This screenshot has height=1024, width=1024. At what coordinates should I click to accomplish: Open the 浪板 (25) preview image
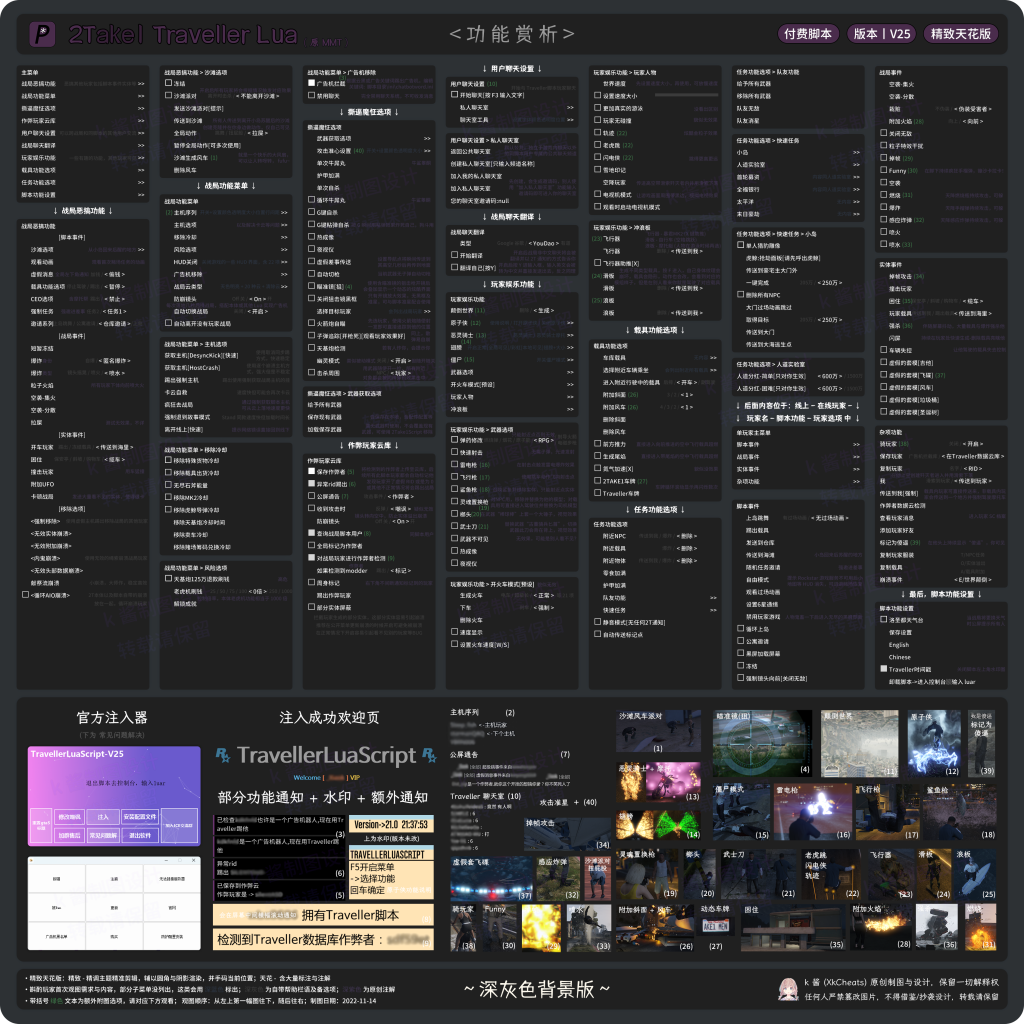tap(975, 873)
